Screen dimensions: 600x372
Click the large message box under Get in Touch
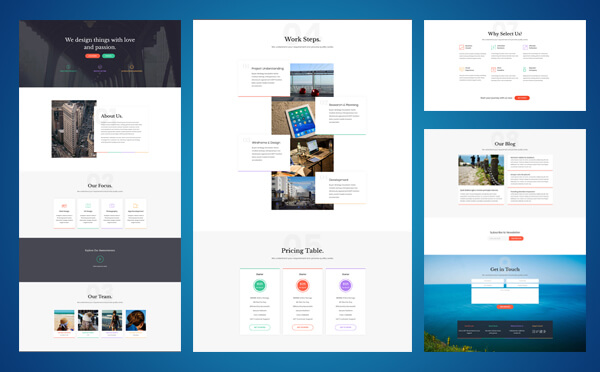(x=505, y=296)
